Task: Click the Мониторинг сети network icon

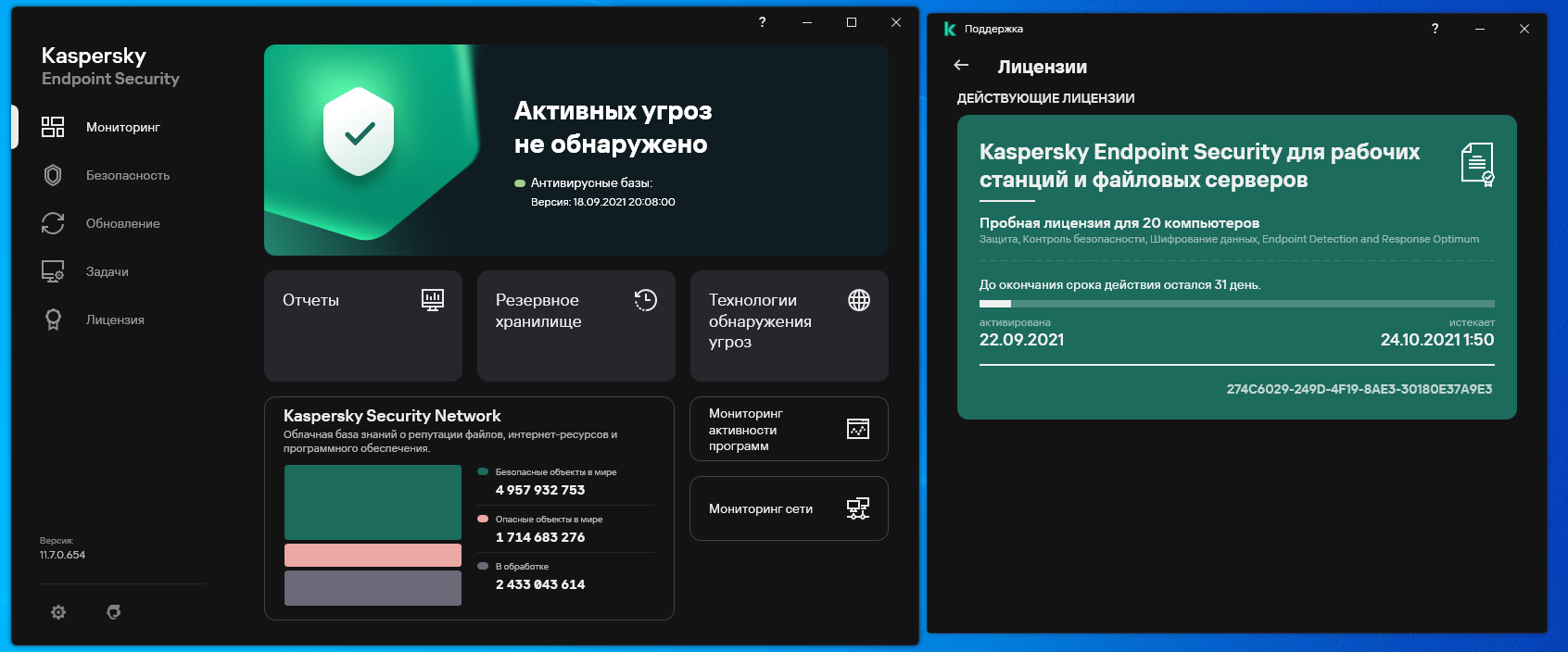Action: tap(858, 508)
